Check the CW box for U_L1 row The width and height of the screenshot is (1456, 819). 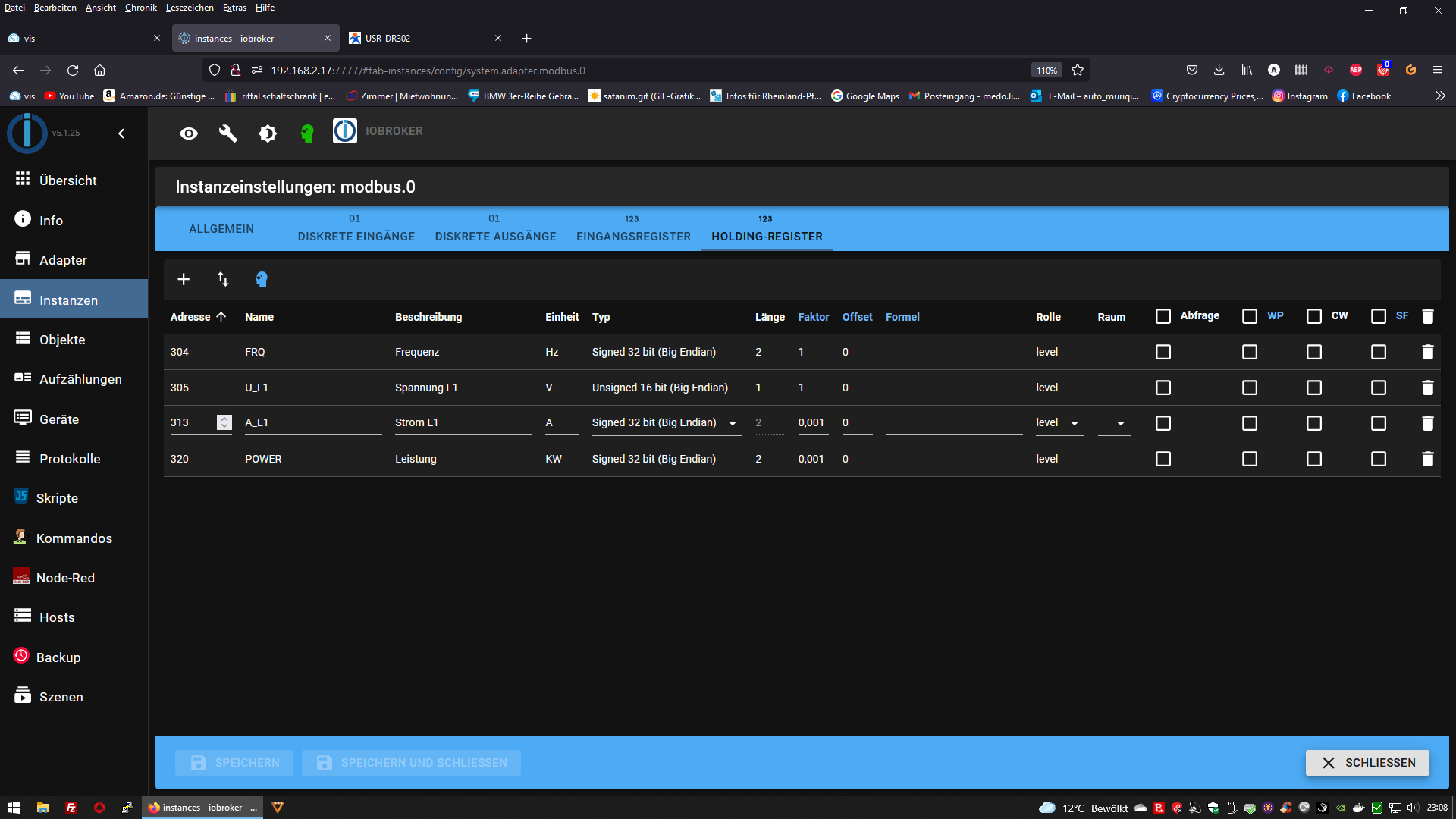(1314, 388)
